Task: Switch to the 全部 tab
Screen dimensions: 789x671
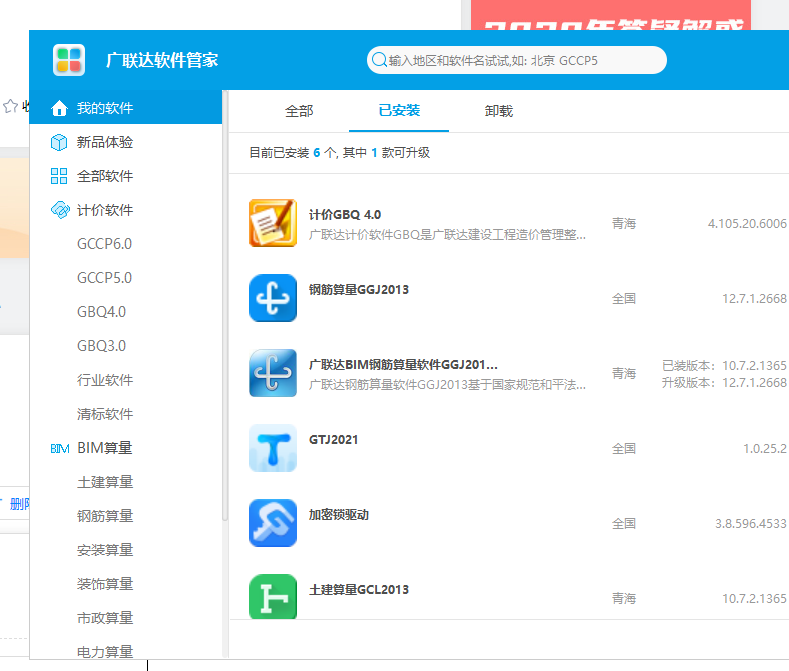Action: pyautogui.click(x=299, y=111)
